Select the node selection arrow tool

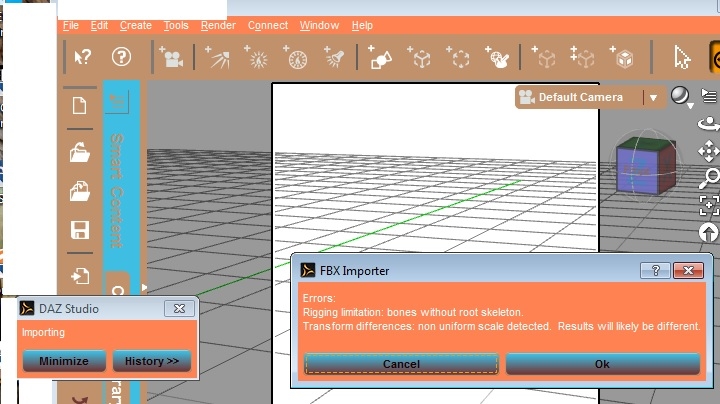682,57
